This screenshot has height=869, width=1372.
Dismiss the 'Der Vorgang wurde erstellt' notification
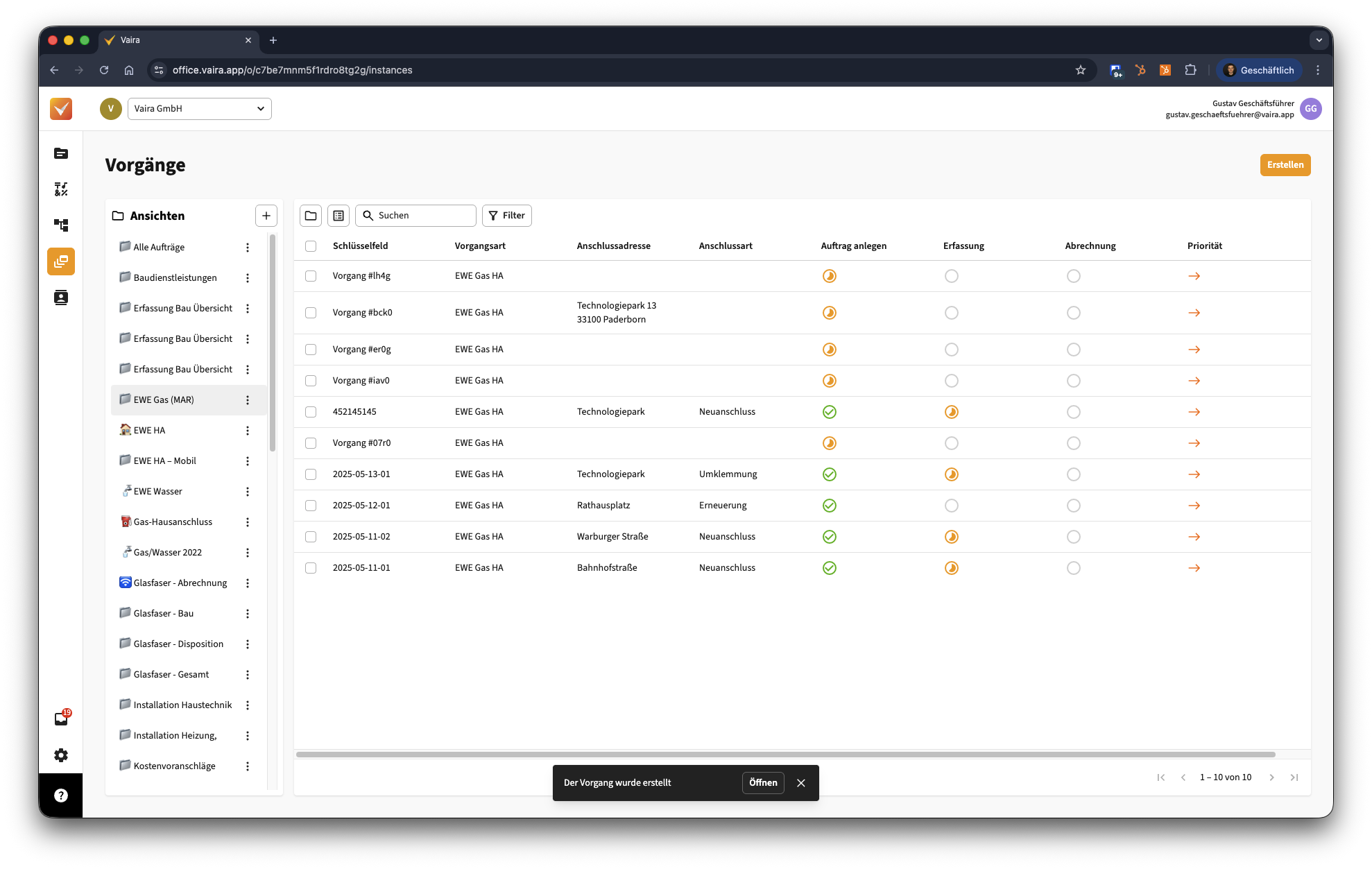[x=801, y=783]
